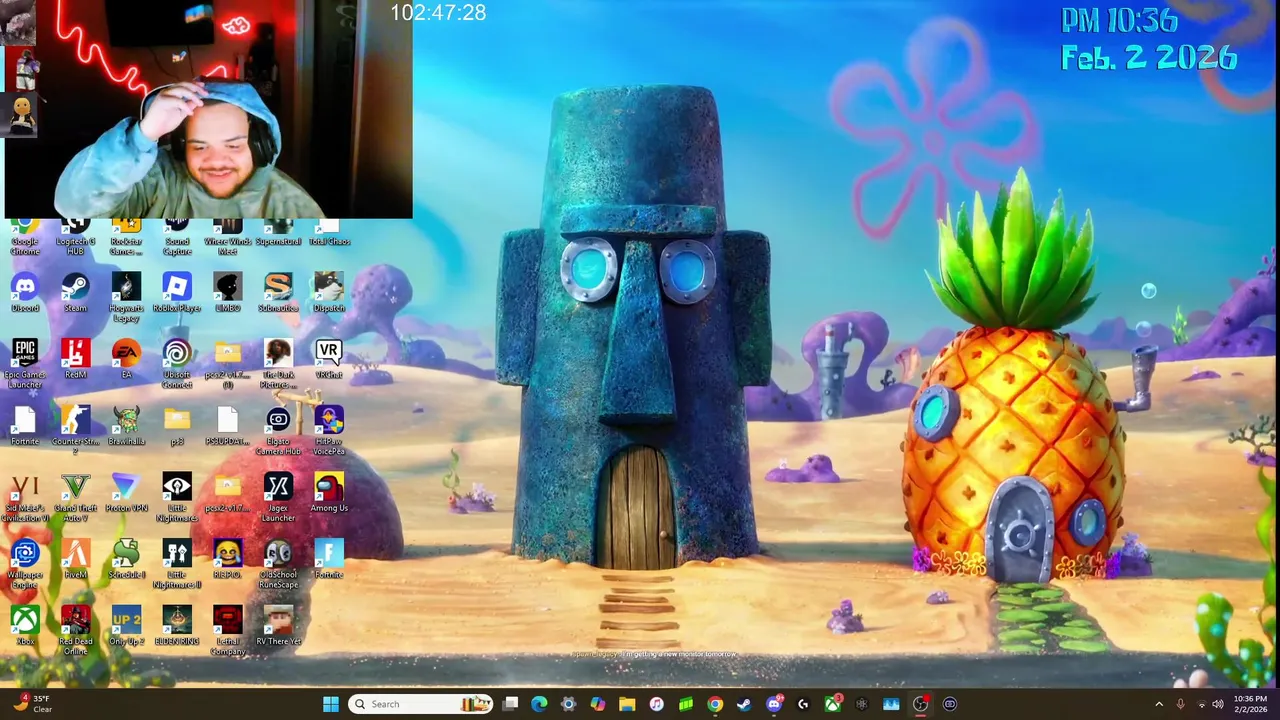This screenshot has width=1280, height=720.
Task: Select the Ubisoft Connect desktop icon
Action: coord(177,364)
